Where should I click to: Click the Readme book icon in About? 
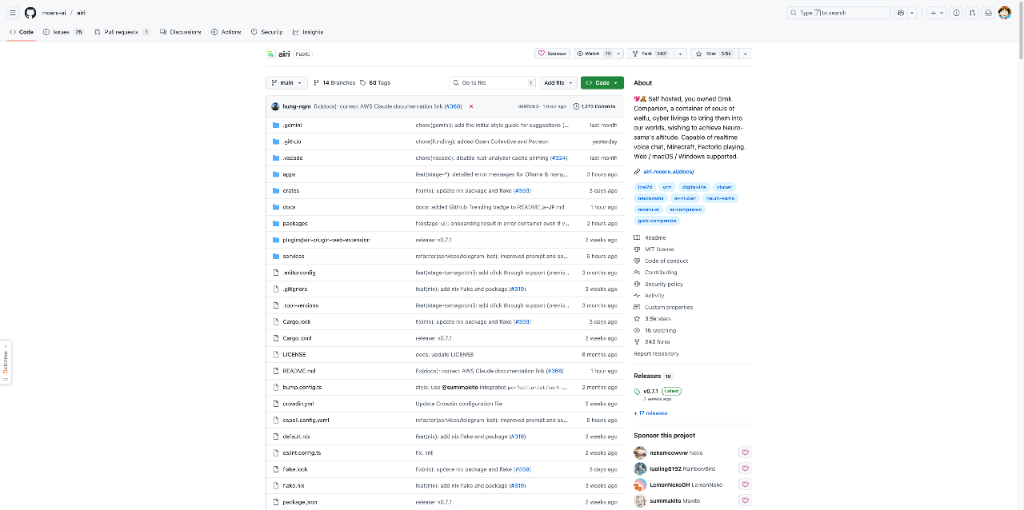(637, 238)
